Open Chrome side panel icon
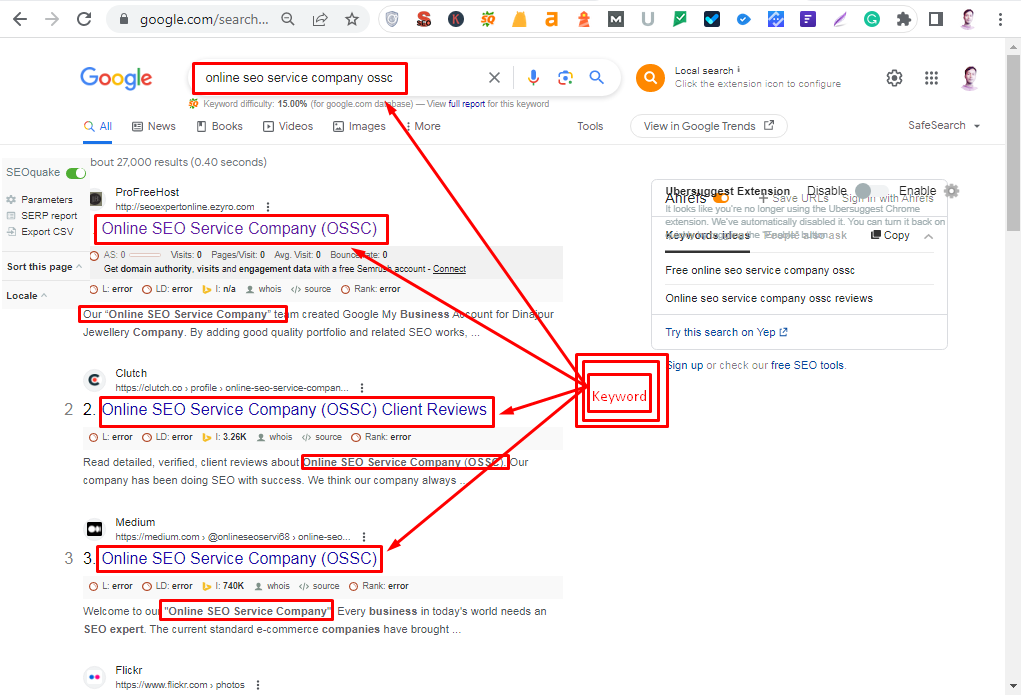 936,20
